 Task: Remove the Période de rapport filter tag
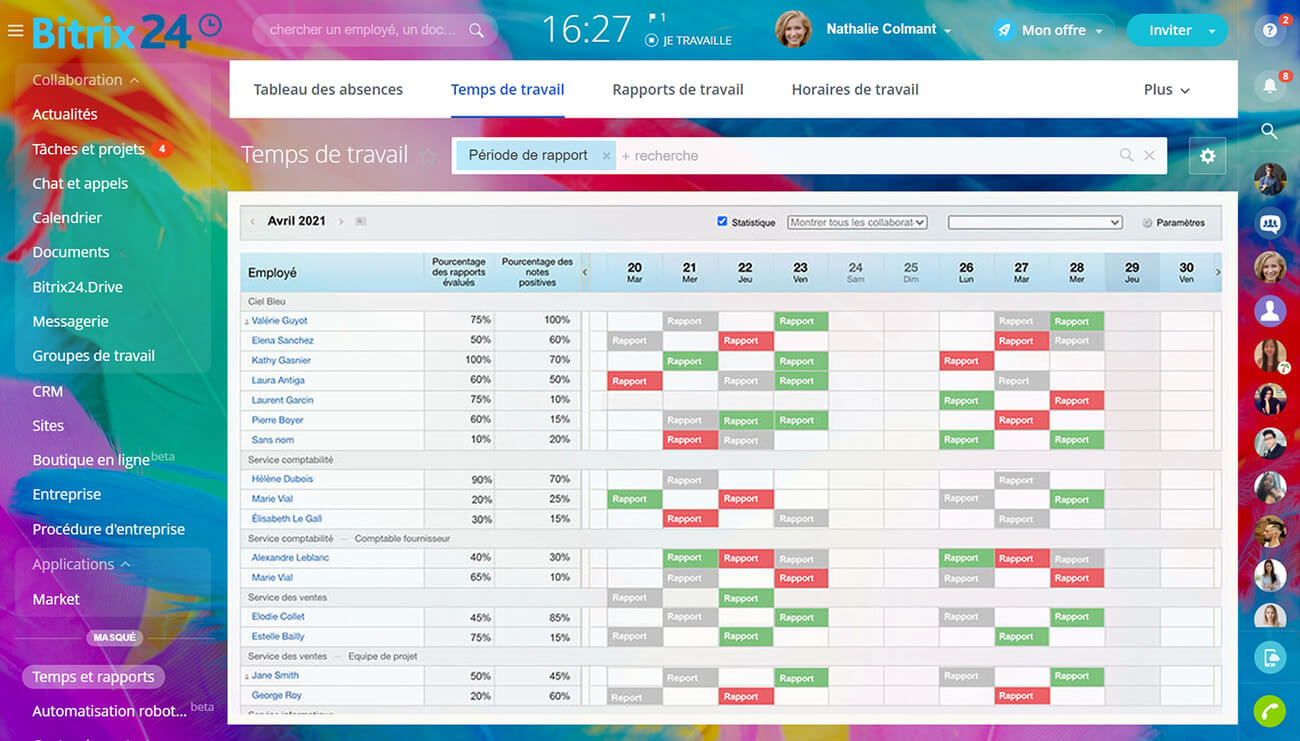click(606, 156)
